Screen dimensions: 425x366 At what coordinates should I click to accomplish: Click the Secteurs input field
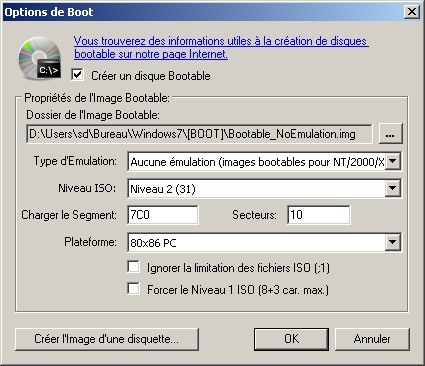coord(319,215)
